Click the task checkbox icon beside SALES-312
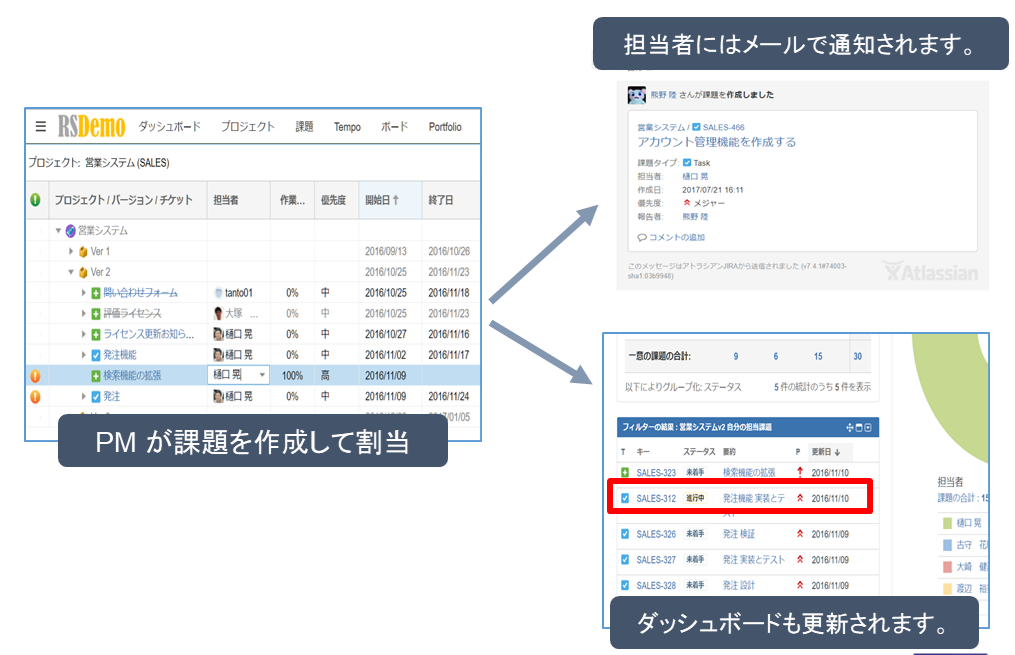Viewport: 1015px width, 655px height. [625, 498]
